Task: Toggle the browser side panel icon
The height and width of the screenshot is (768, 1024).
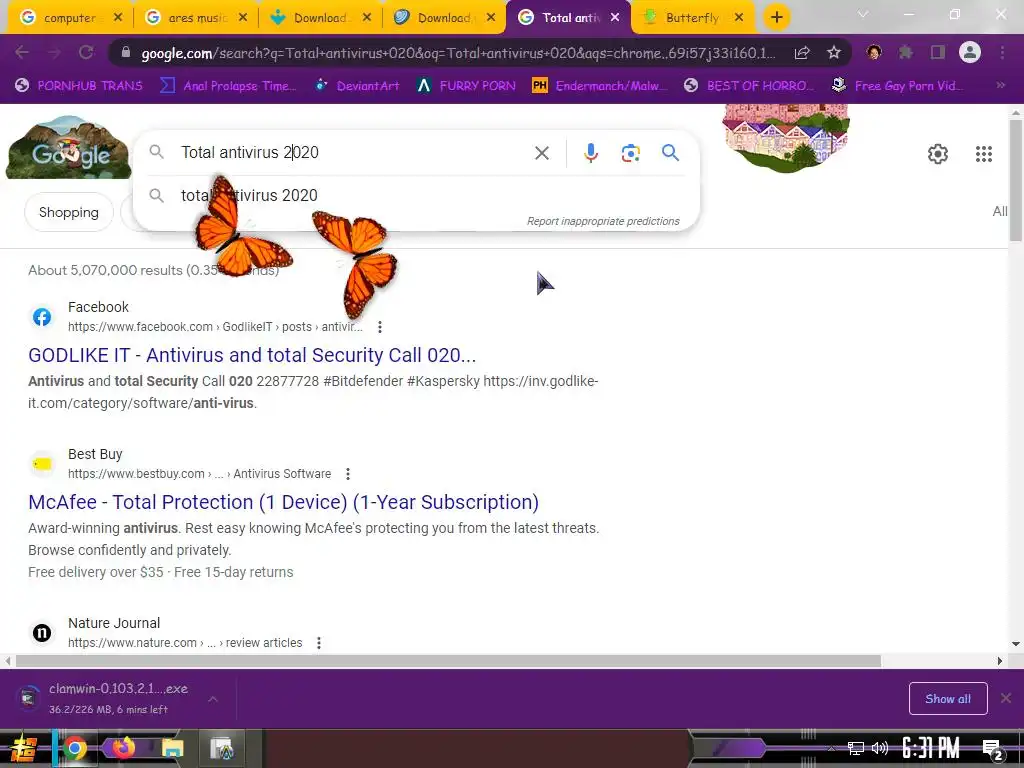Action: (938, 52)
